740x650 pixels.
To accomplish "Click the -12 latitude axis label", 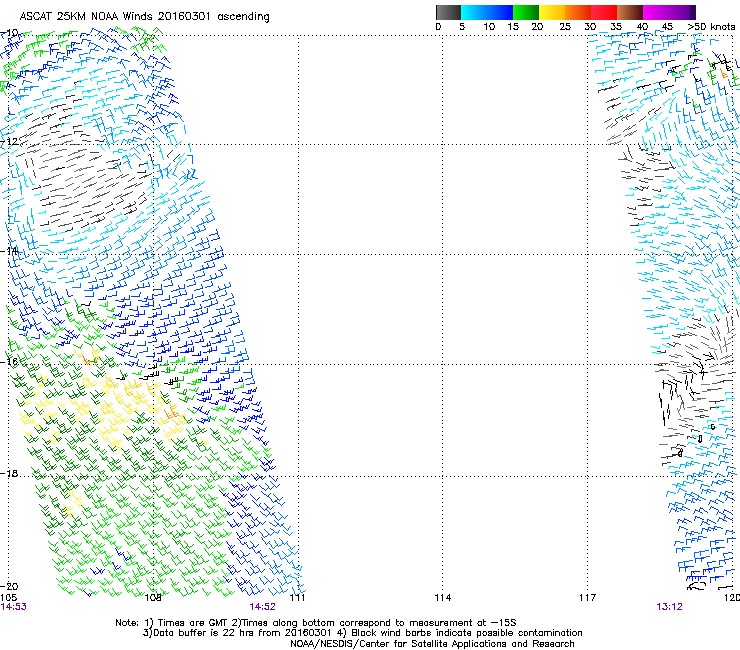I will point(9,141).
